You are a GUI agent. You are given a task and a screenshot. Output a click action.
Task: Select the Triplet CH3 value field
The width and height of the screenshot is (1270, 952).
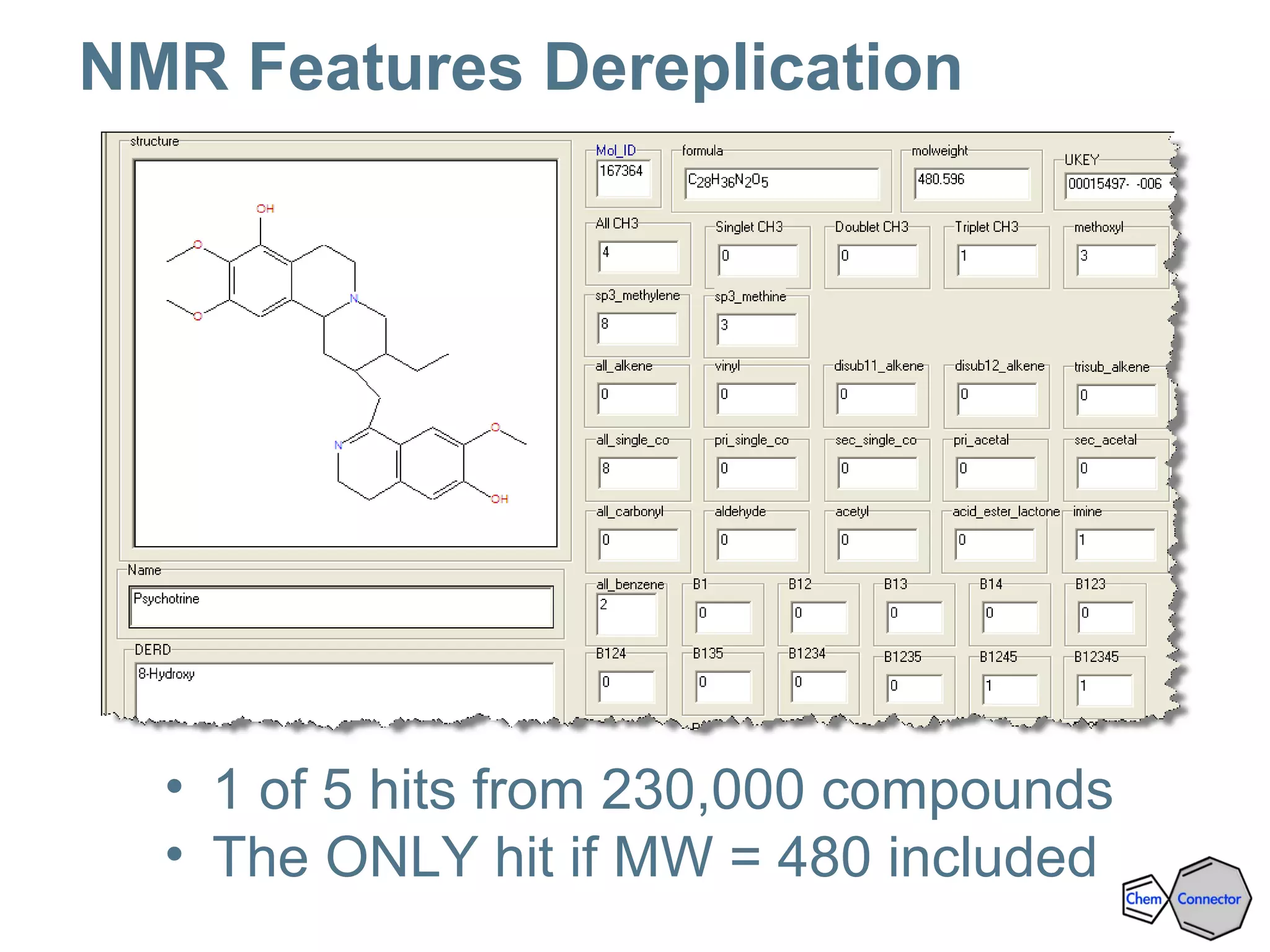click(x=997, y=259)
